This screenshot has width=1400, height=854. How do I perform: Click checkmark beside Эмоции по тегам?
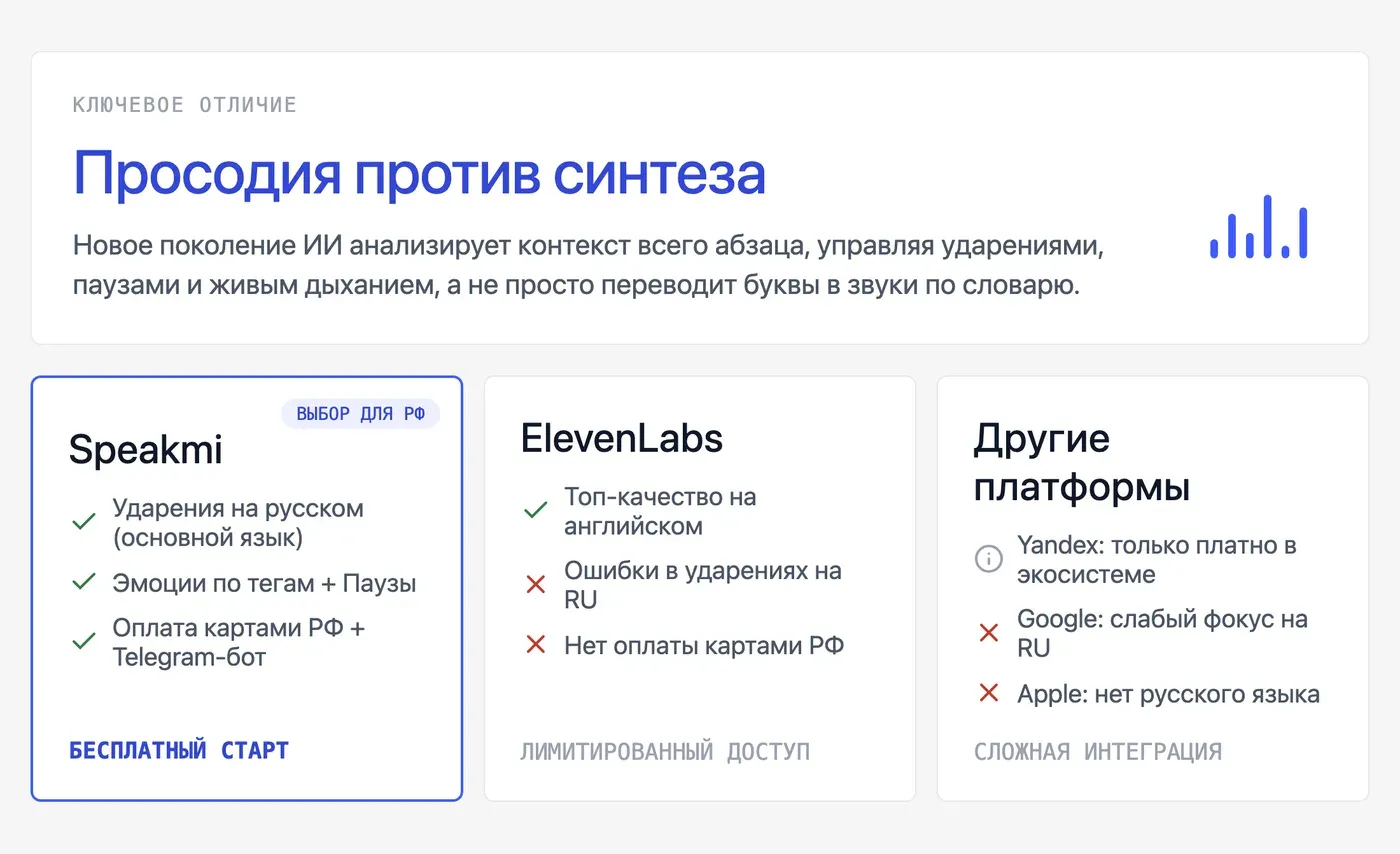[84, 582]
